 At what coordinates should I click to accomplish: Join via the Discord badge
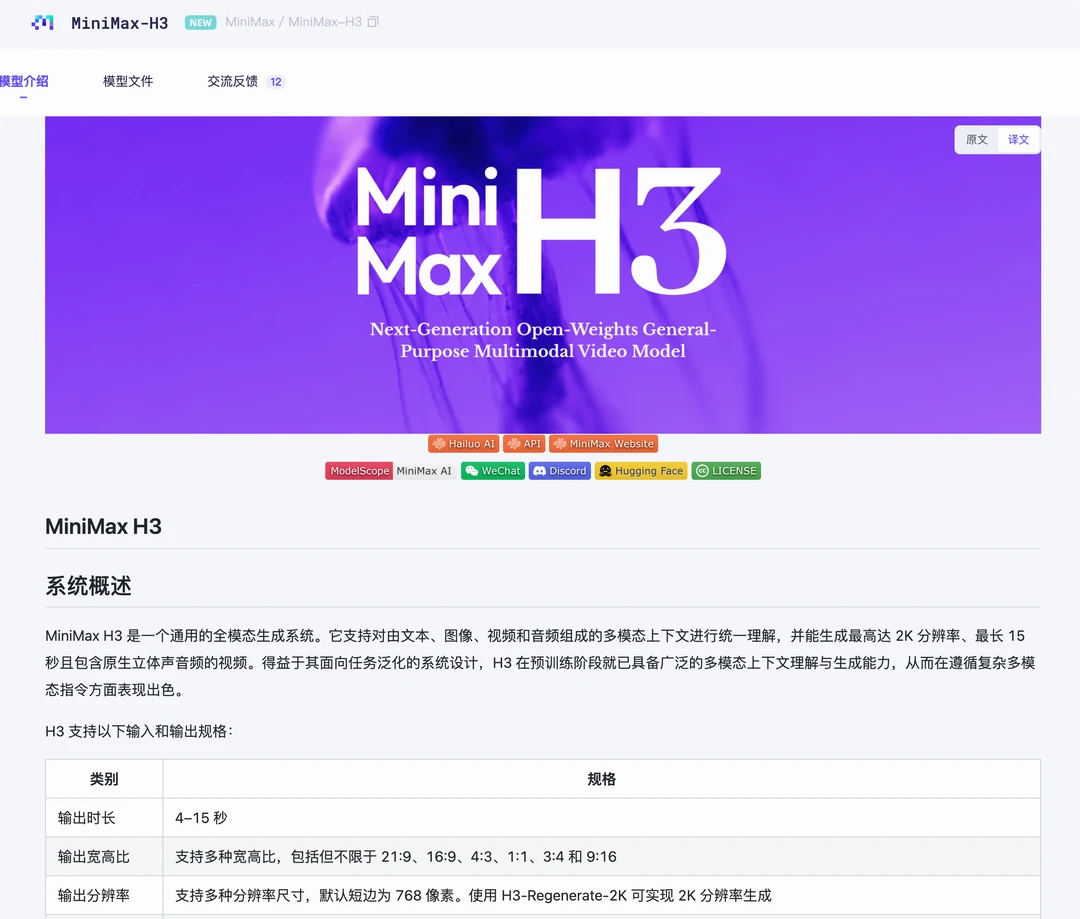click(x=560, y=471)
